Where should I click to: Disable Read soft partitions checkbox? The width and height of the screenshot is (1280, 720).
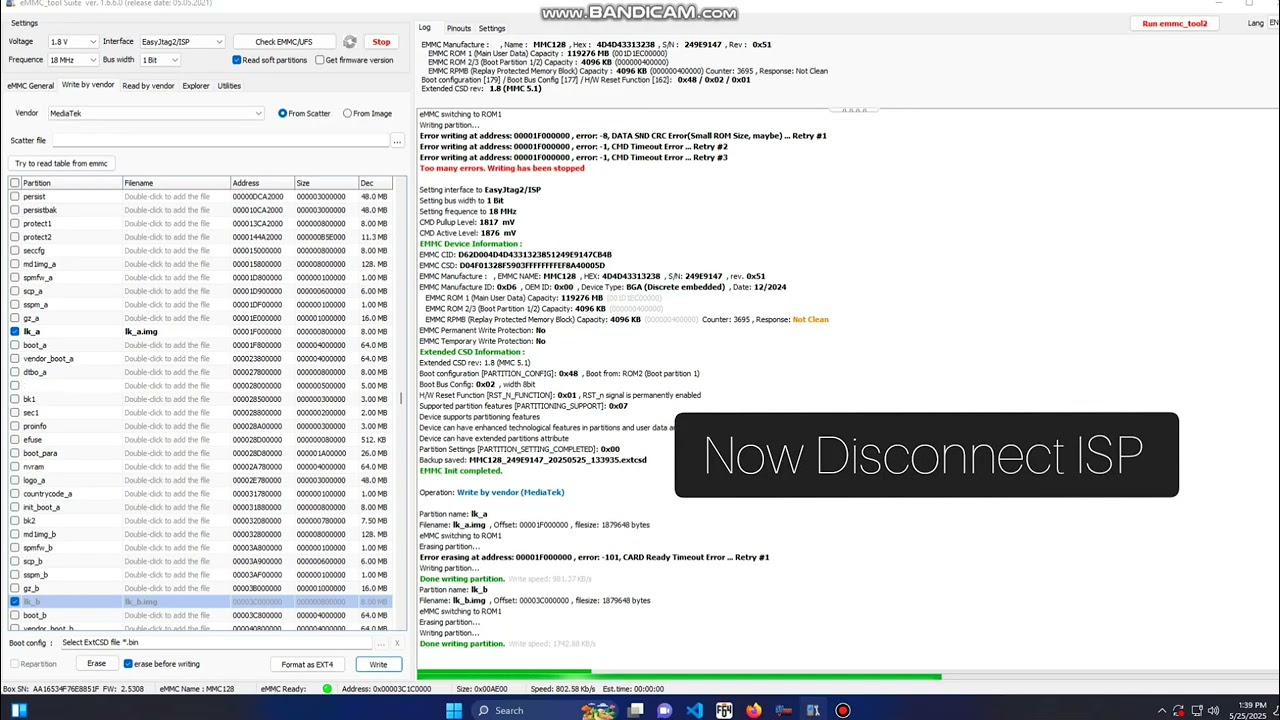pyautogui.click(x=237, y=60)
